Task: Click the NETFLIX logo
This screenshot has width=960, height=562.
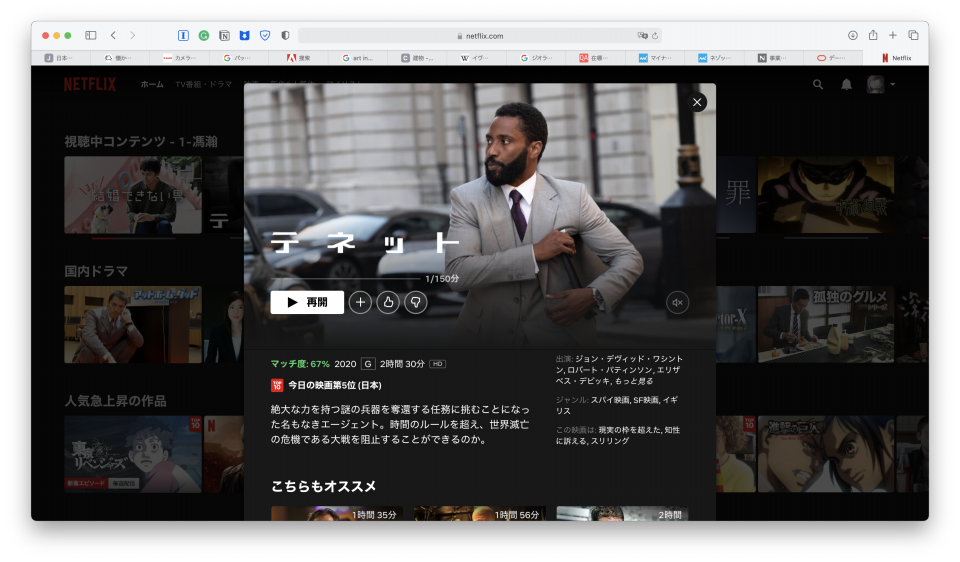Action: click(x=90, y=84)
